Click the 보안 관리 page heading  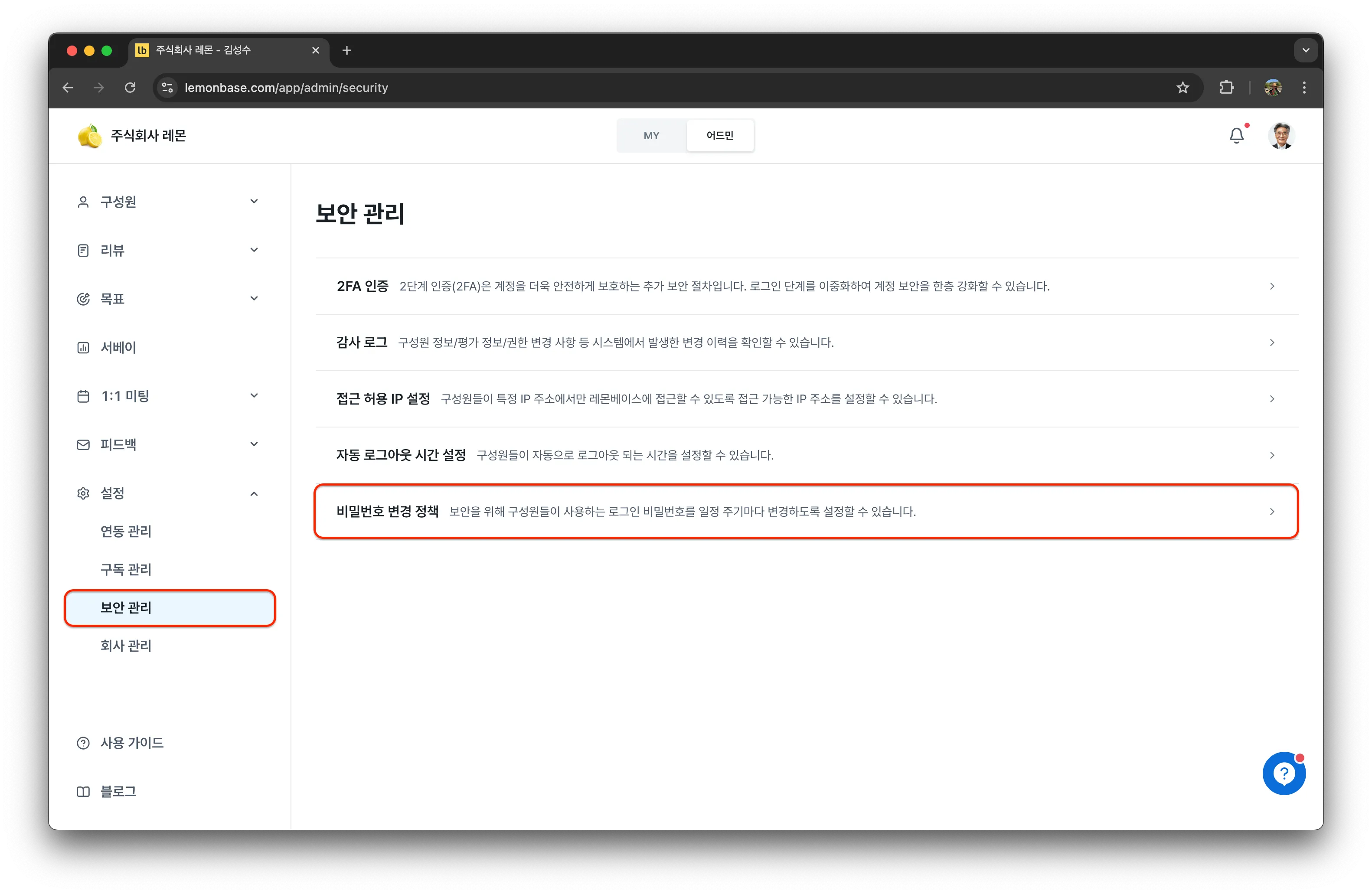pyautogui.click(x=360, y=214)
